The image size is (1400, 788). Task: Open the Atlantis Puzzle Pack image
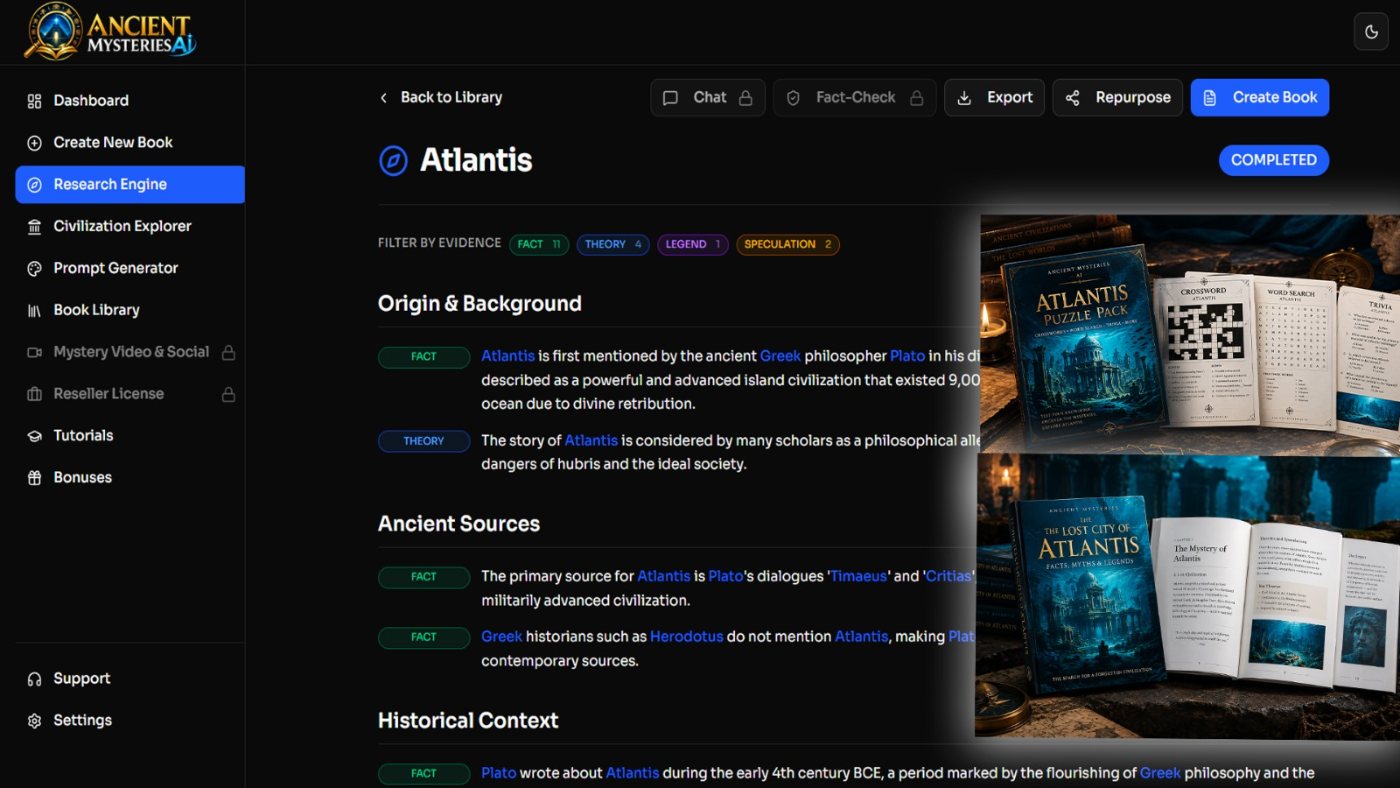(x=1190, y=333)
